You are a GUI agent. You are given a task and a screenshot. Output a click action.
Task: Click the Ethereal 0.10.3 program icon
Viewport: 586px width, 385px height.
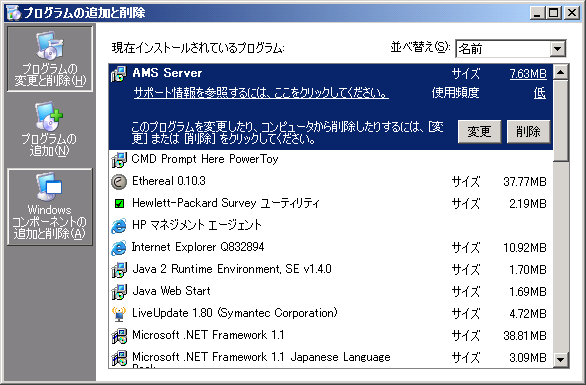(x=119, y=182)
